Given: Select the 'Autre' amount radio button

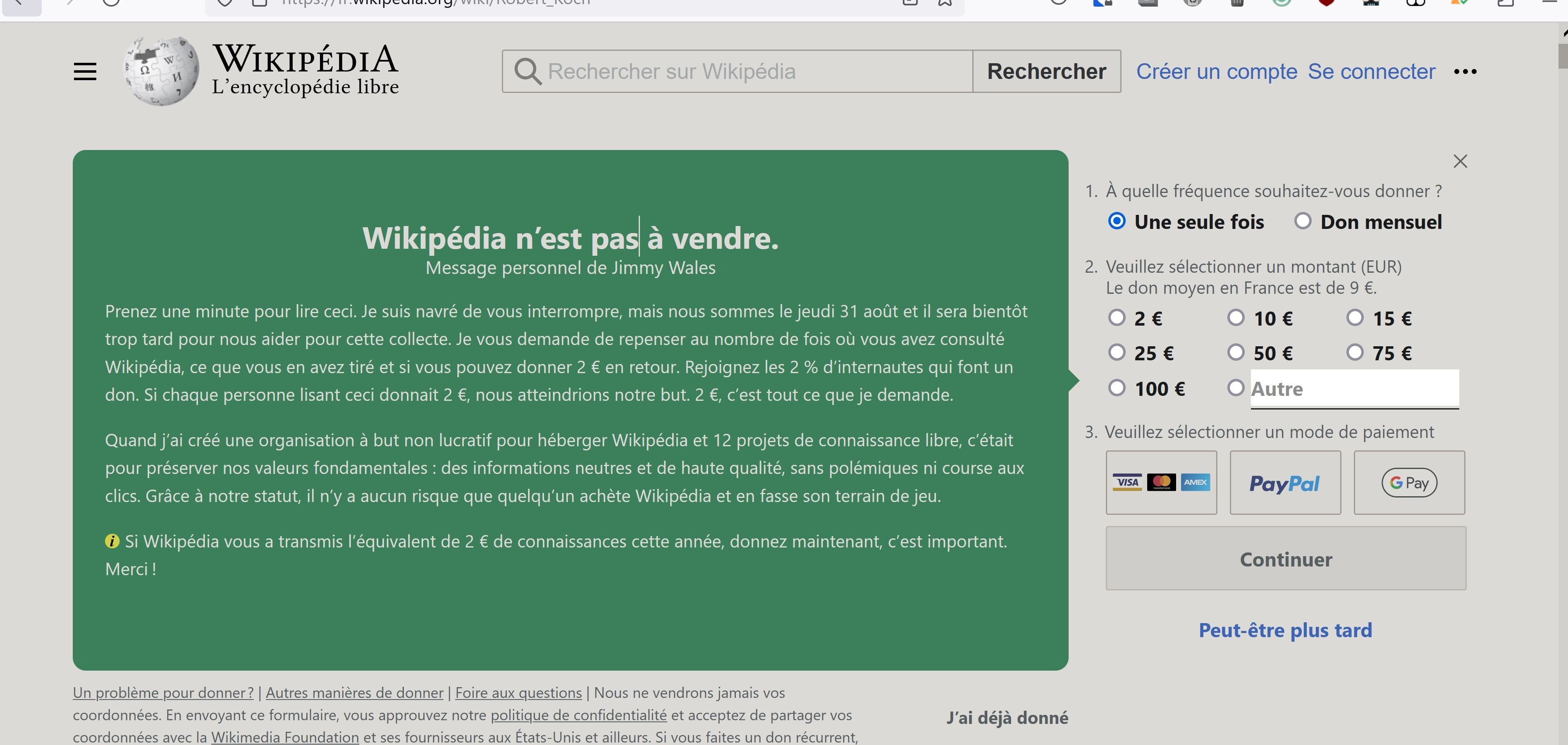Looking at the screenshot, I should [x=1235, y=388].
